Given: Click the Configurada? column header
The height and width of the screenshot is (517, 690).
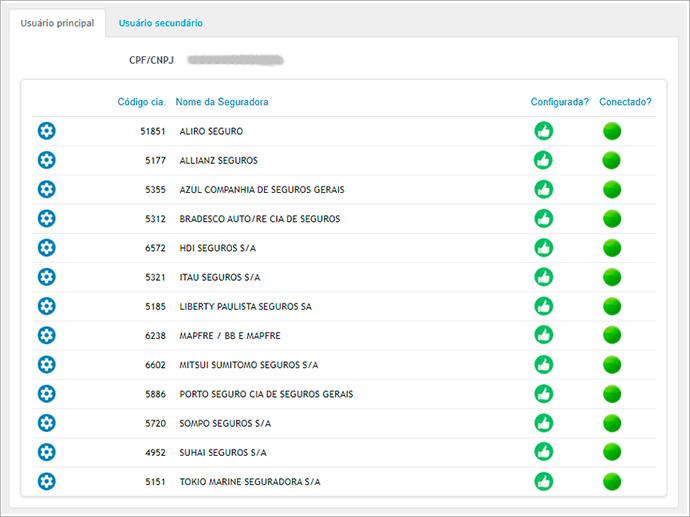Looking at the screenshot, I should coord(559,102).
